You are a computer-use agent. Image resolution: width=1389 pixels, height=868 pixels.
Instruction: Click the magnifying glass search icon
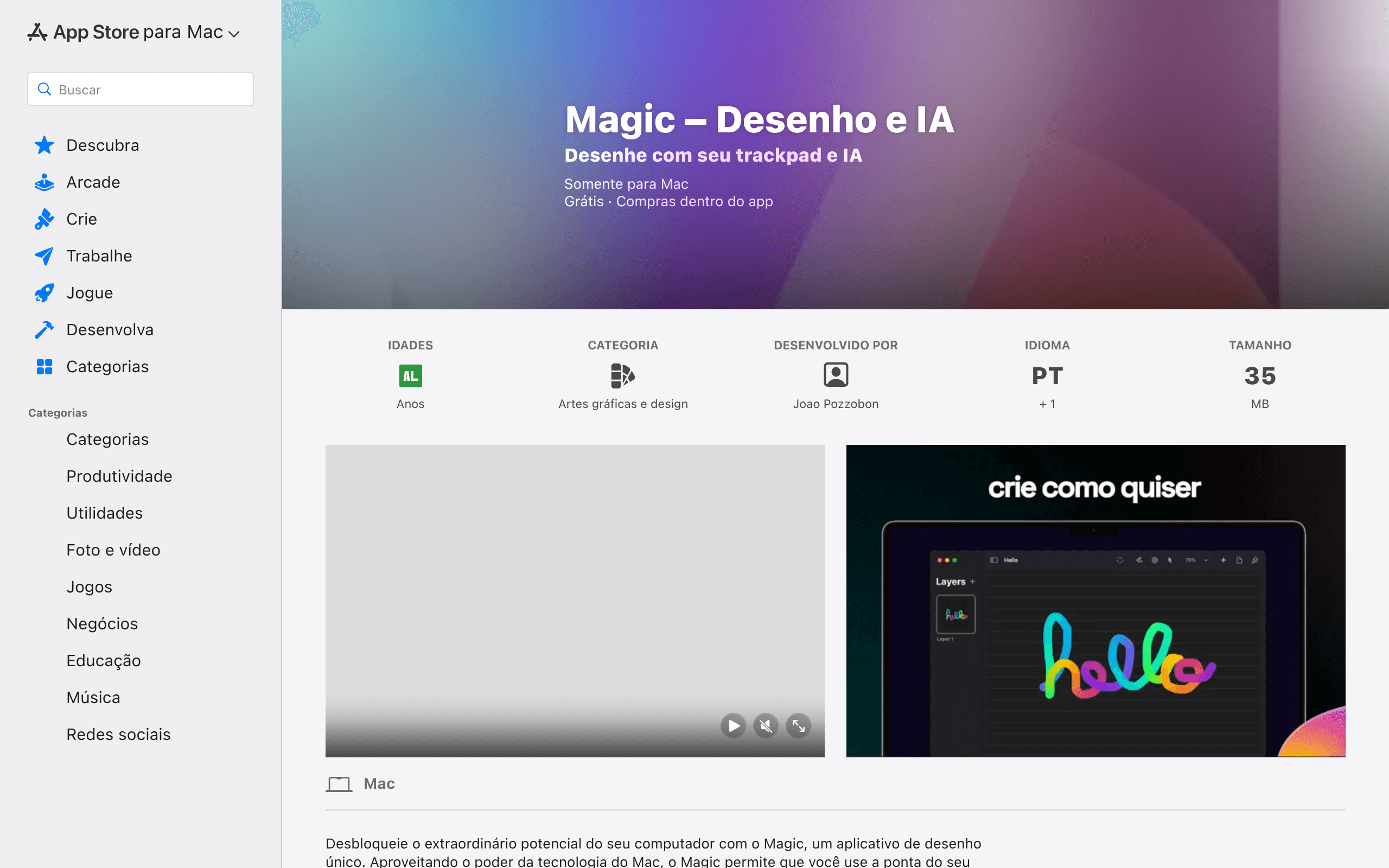coord(44,89)
